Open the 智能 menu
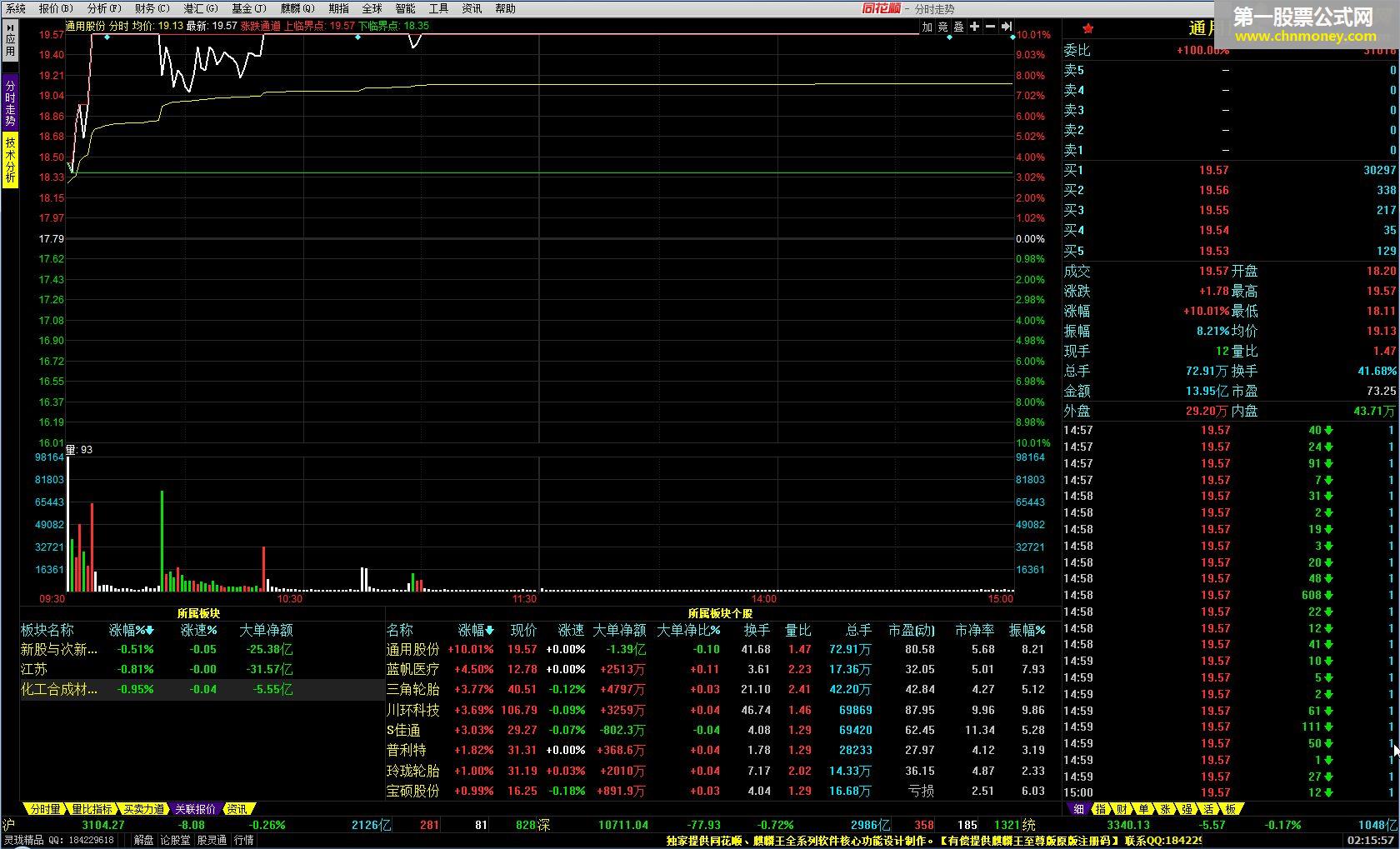The width and height of the screenshot is (1400, 849). 405,8
